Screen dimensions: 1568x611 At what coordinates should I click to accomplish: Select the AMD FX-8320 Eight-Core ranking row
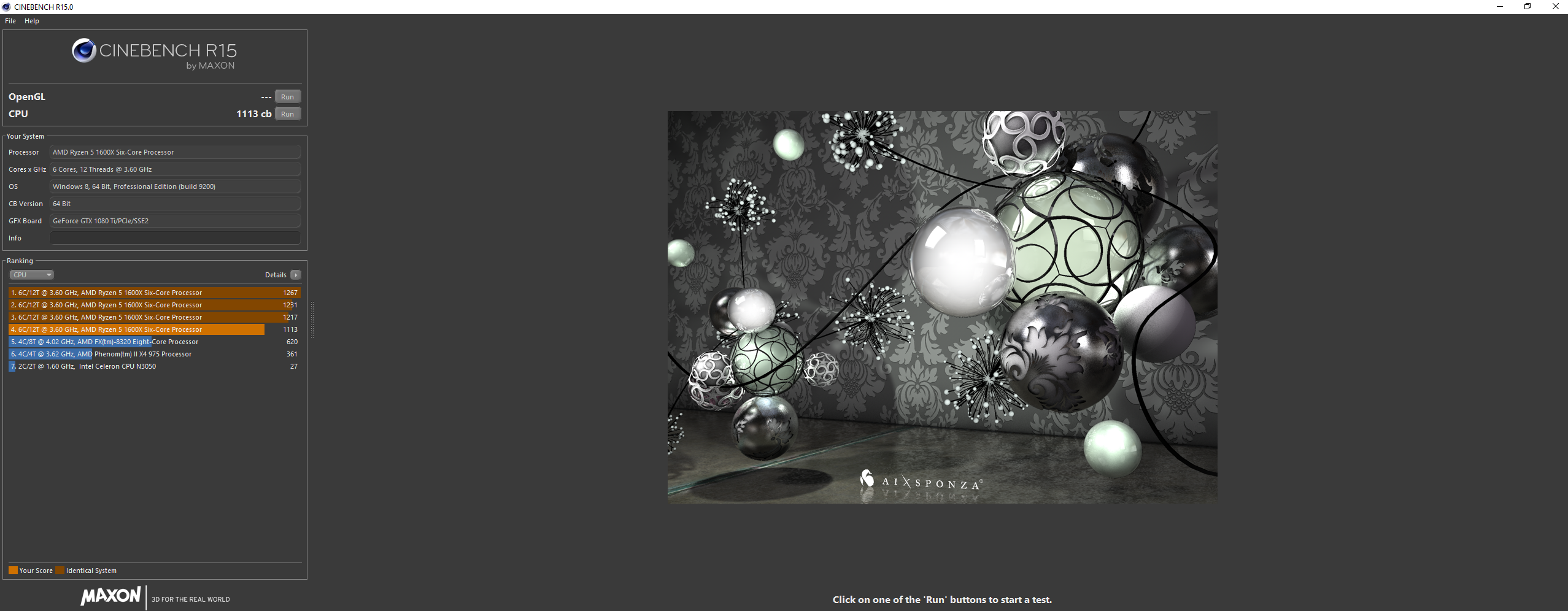click(x=155, y=342)
